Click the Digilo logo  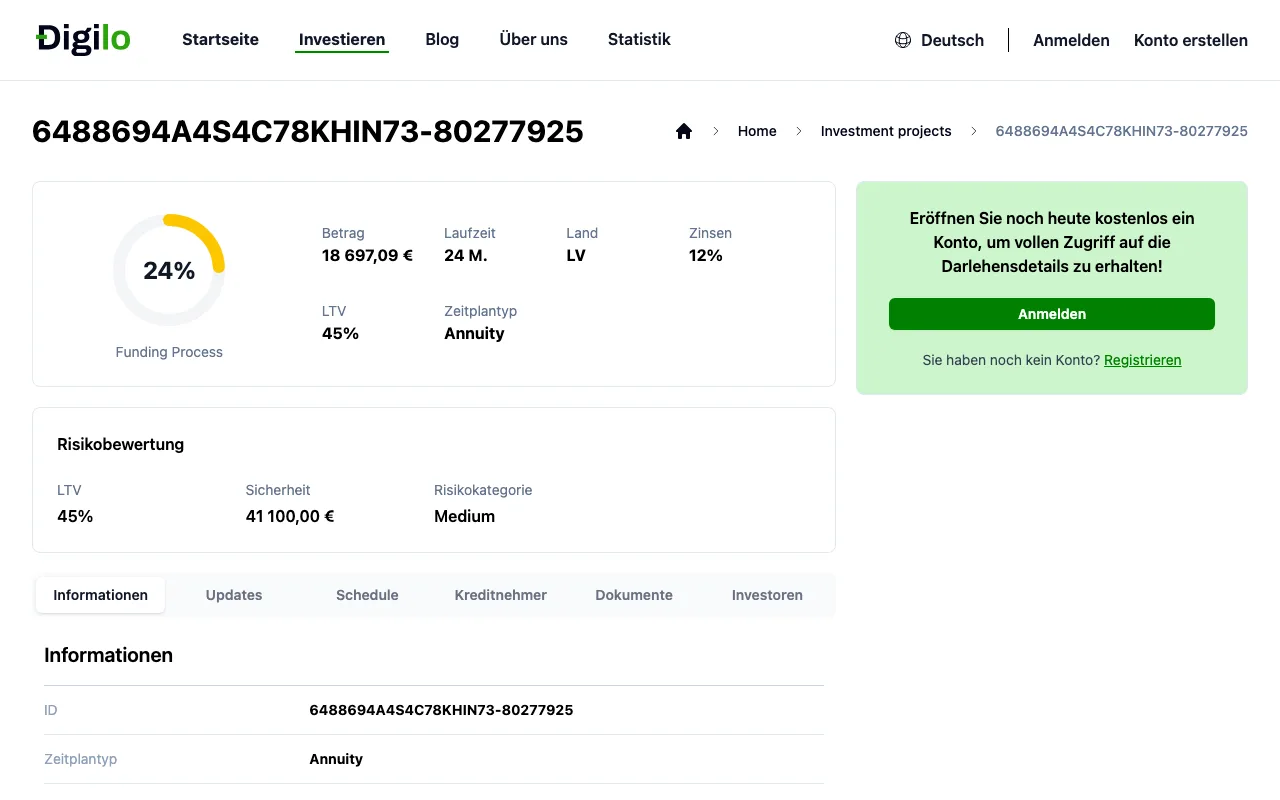coord(83,39)
